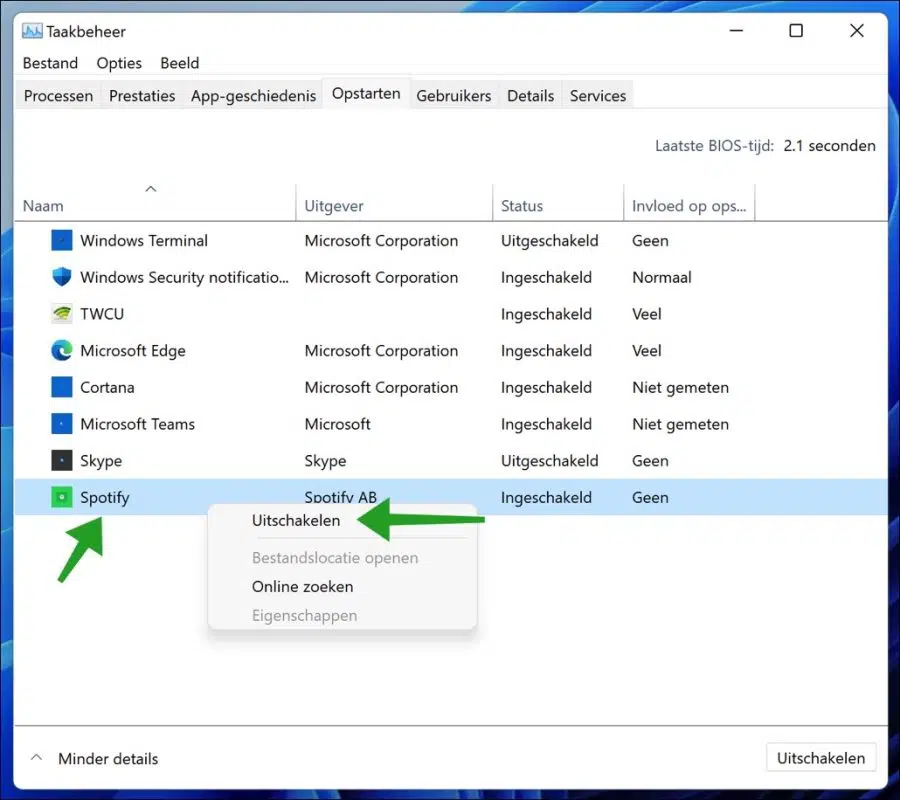Click the Microsoft Teams icon

tap(61, 424)
